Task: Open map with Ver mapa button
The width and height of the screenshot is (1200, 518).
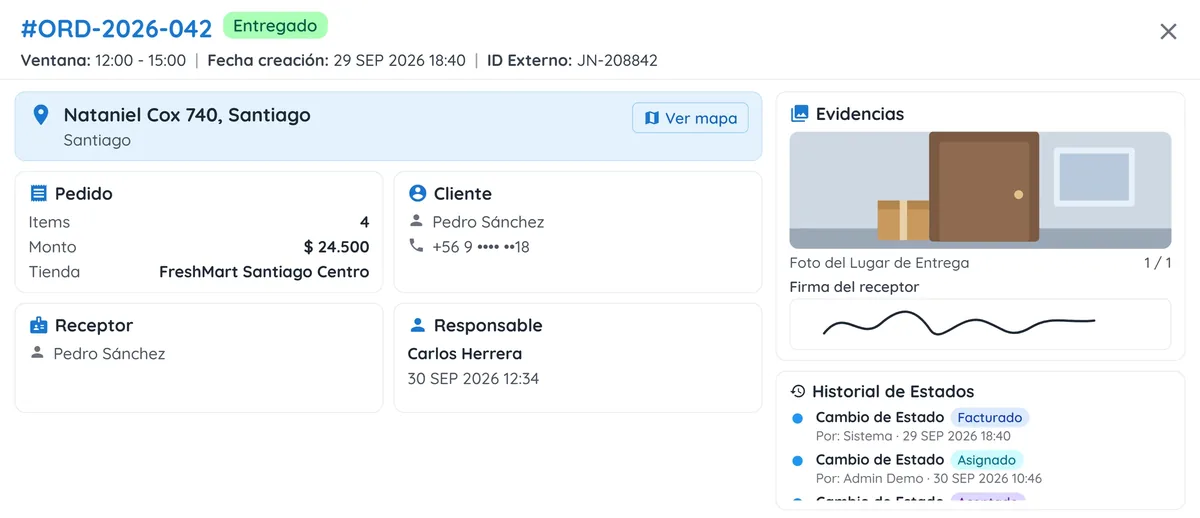Action: (x=690, y=118)
